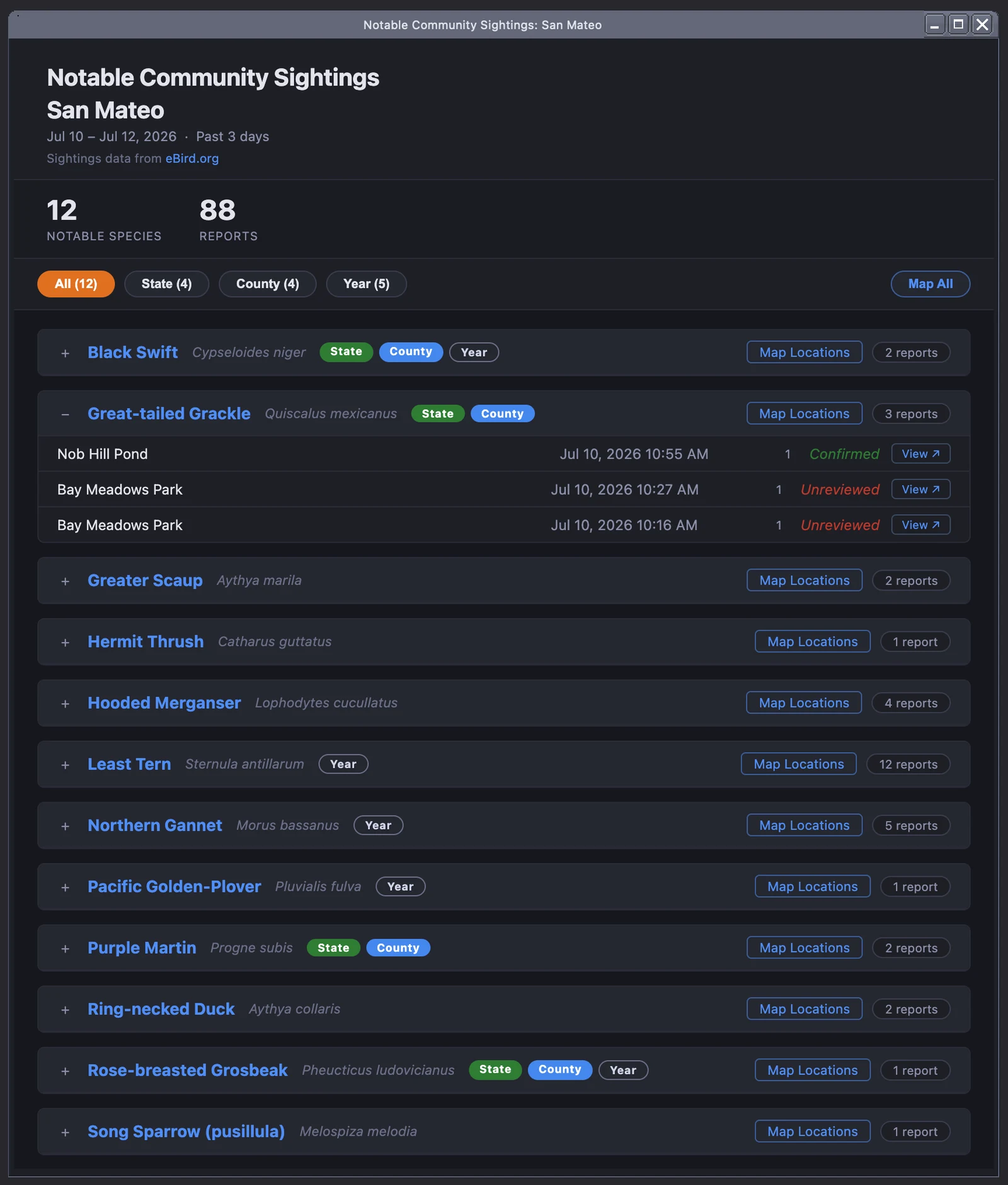The image size is (1008, 1185).
Task: Click the 88 reports summary stat
Action: [229, 219]
